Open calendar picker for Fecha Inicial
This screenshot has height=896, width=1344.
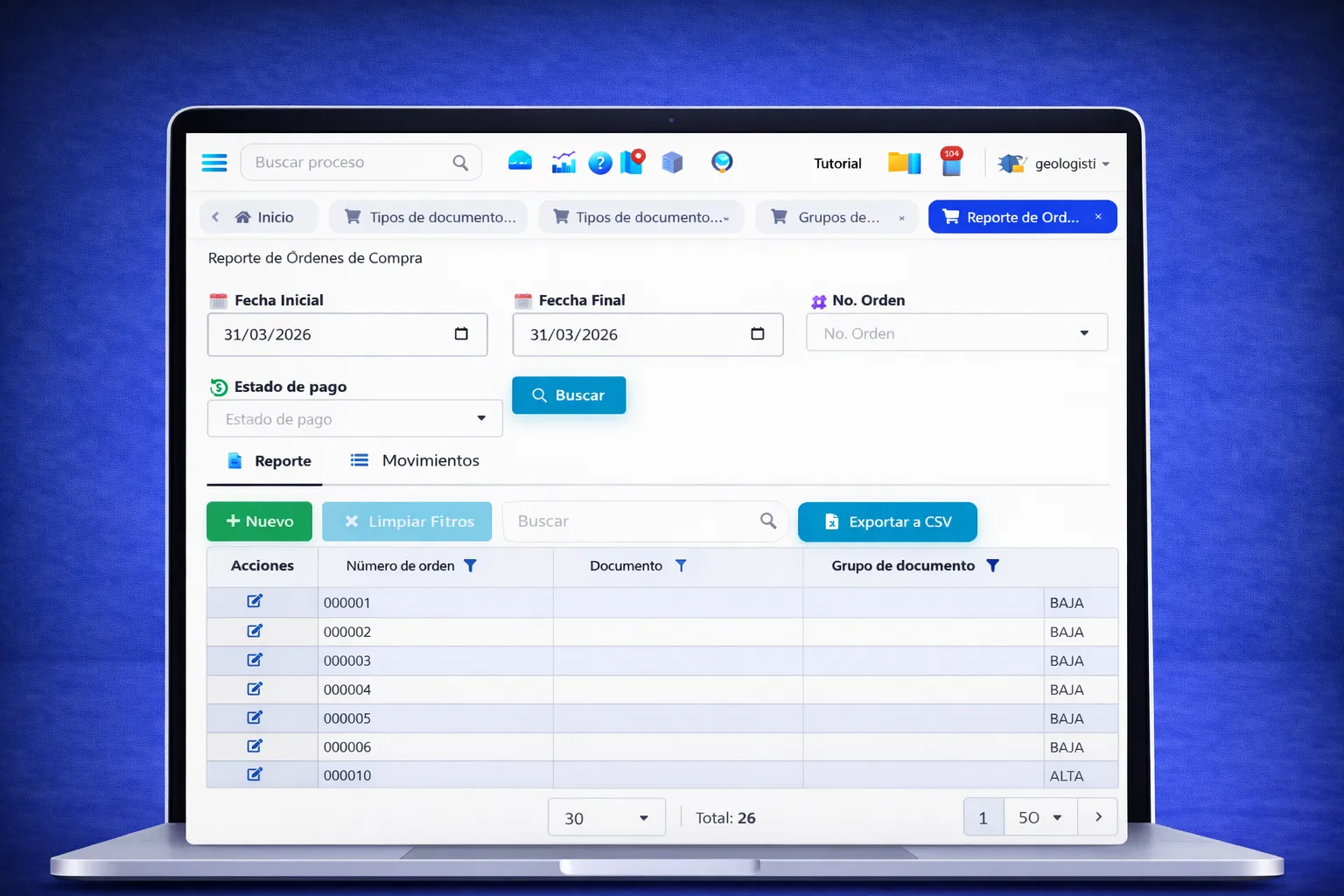[461, 334]
